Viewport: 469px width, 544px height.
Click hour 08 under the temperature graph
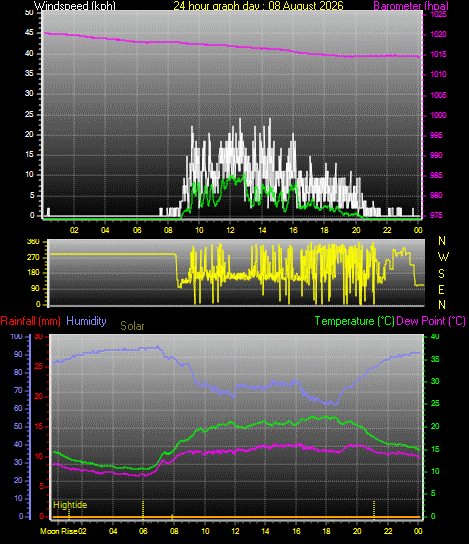point(174,531)
